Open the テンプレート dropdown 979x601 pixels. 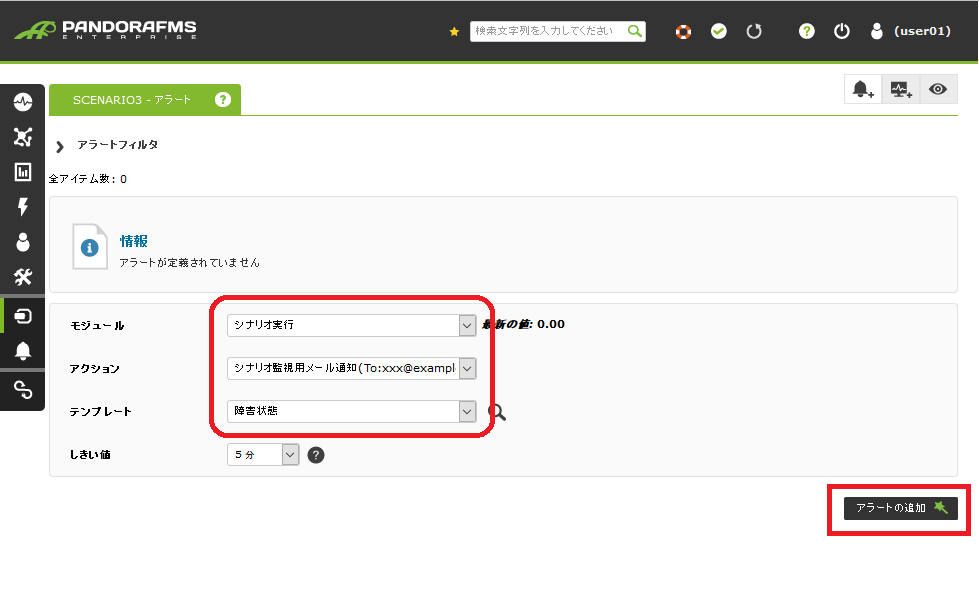(352, 411)
